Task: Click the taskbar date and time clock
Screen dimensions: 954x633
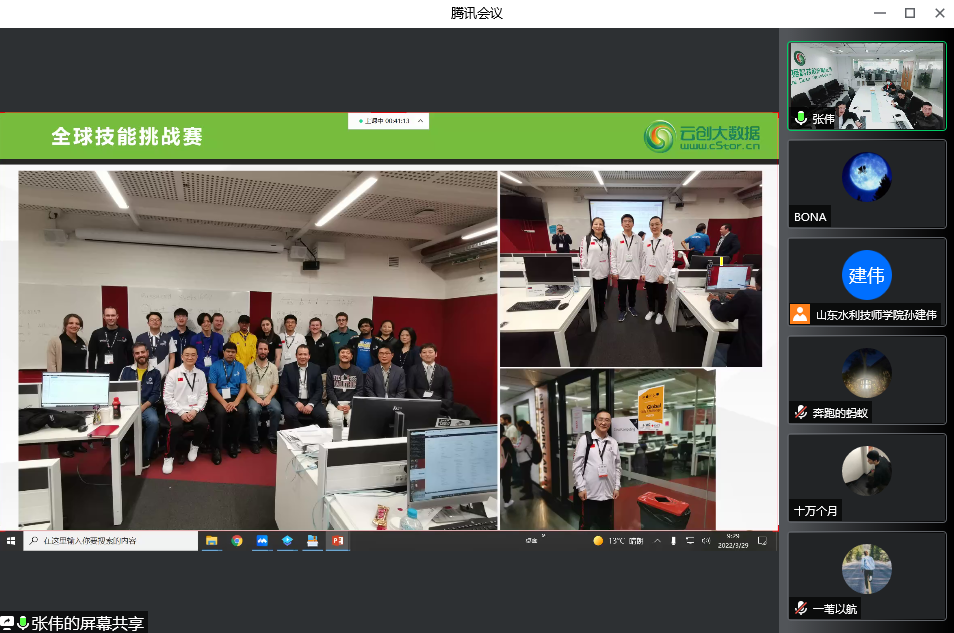Action: point(732,541)
